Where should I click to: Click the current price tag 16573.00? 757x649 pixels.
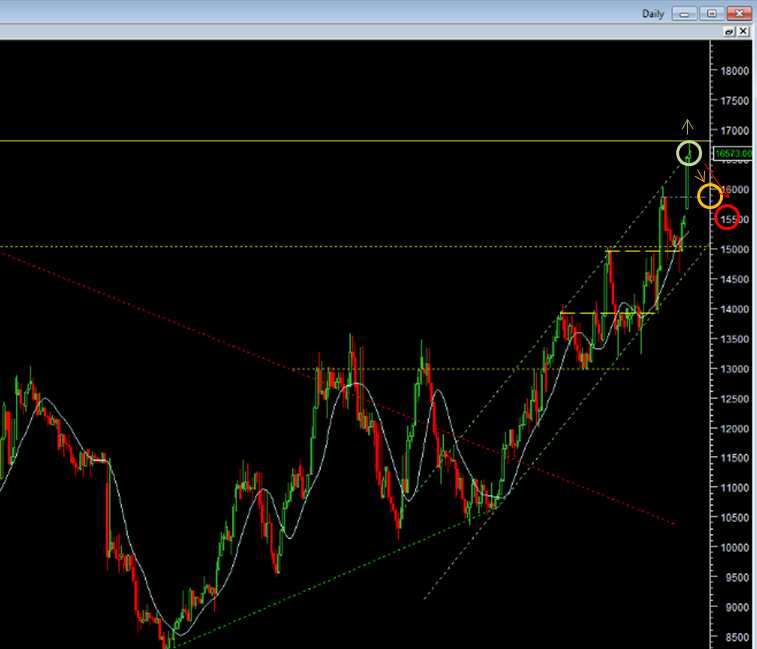[x=733, y=154]
